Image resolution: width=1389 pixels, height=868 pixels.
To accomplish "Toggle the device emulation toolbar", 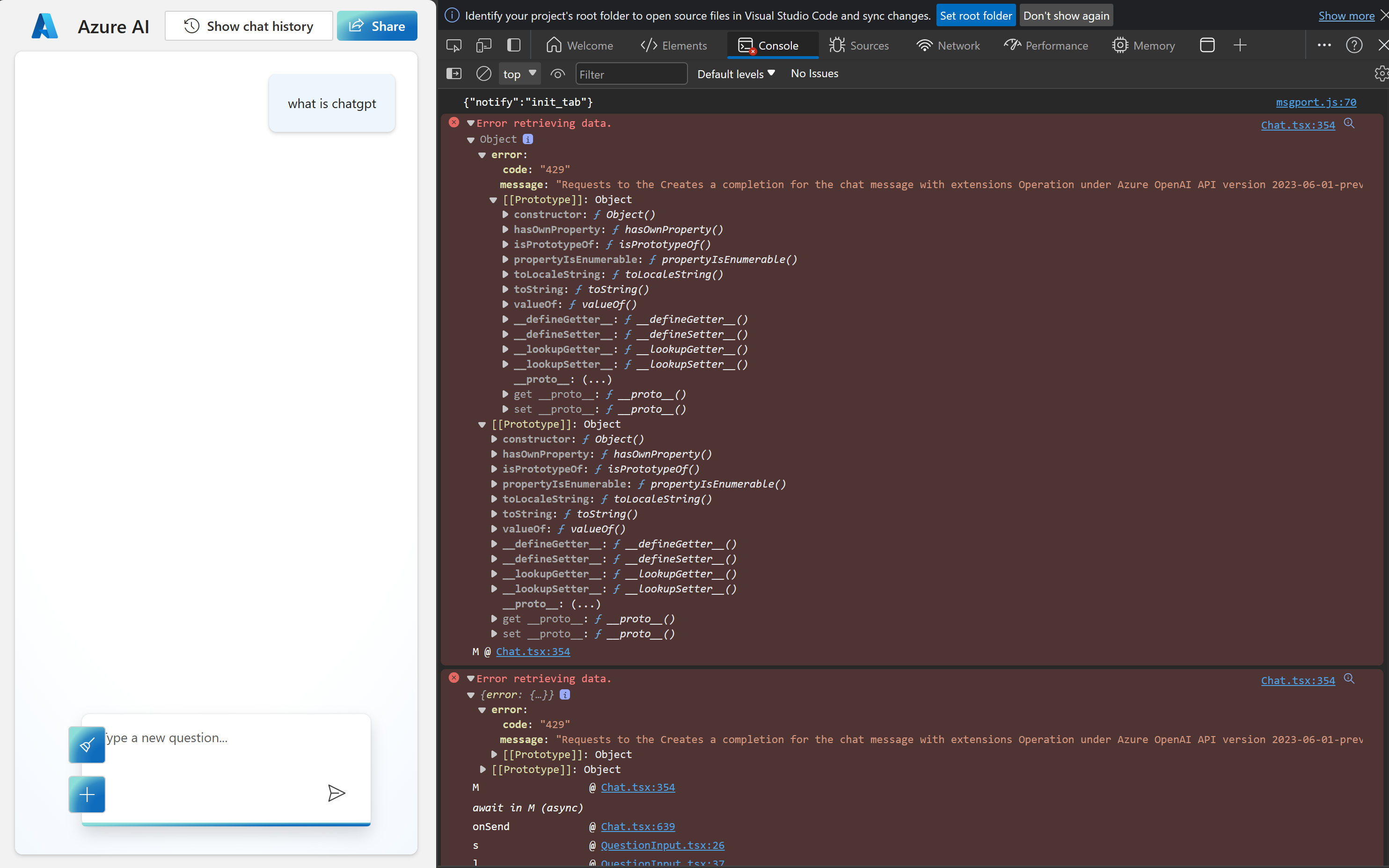I will (x=483, y=45).
